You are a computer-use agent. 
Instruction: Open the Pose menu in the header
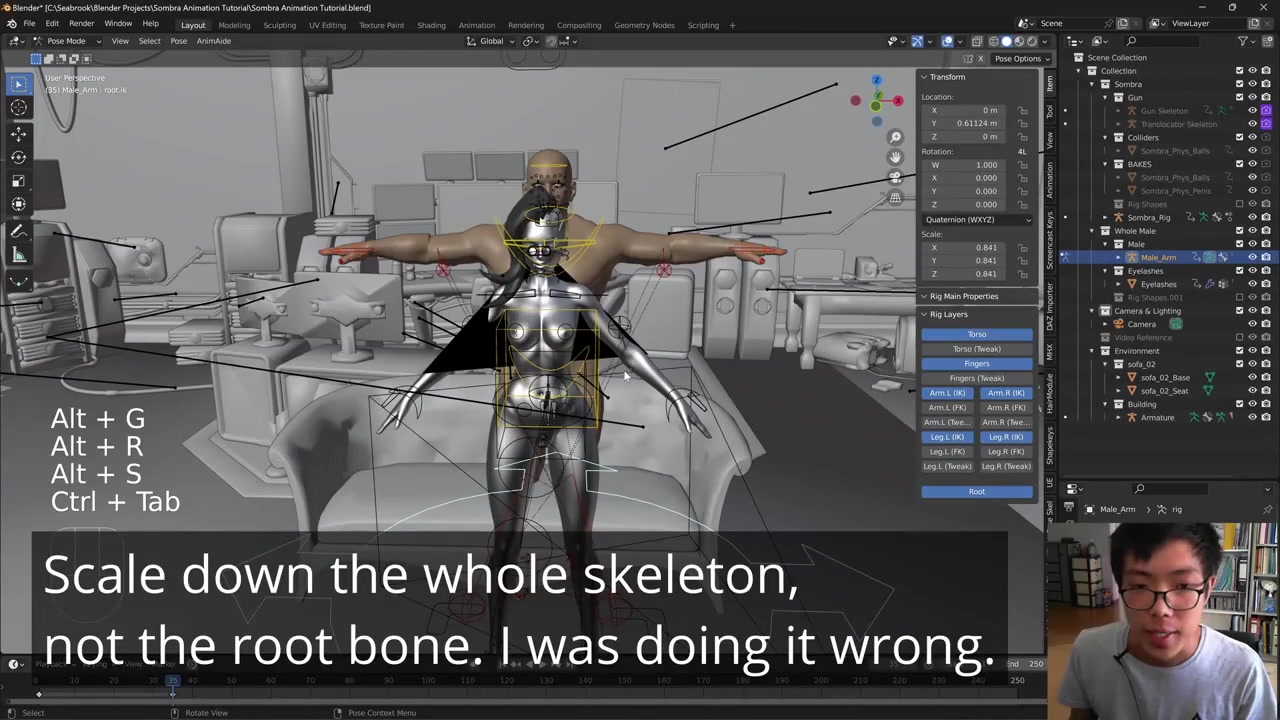click(178, 41)
